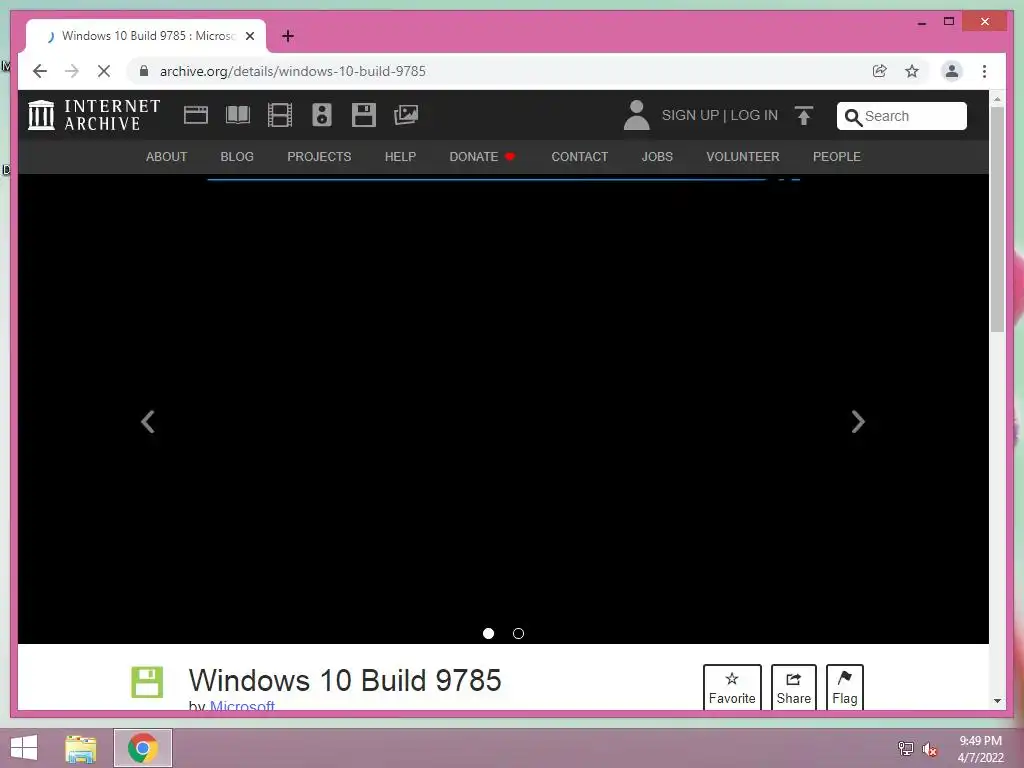Viewport: 1024px width, 768px height.
Task: Open the Chrome three-dot menu
Action: click(984, 71)
